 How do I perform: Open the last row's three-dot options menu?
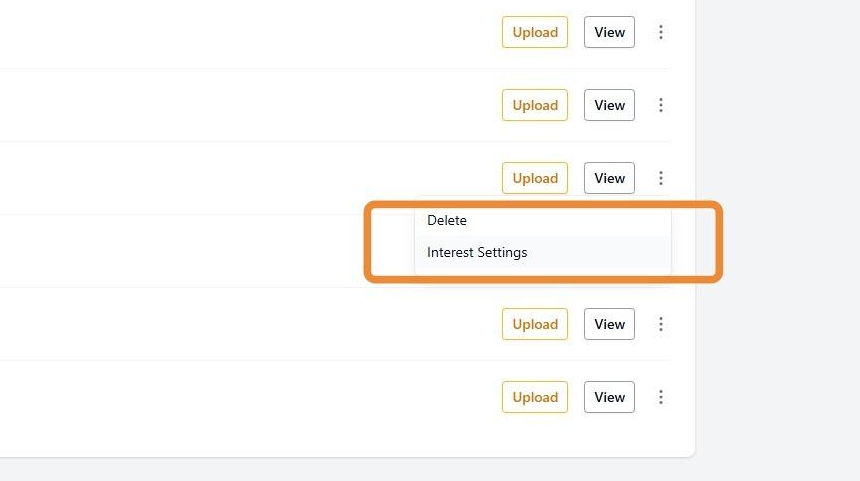(x=660, y=397)
